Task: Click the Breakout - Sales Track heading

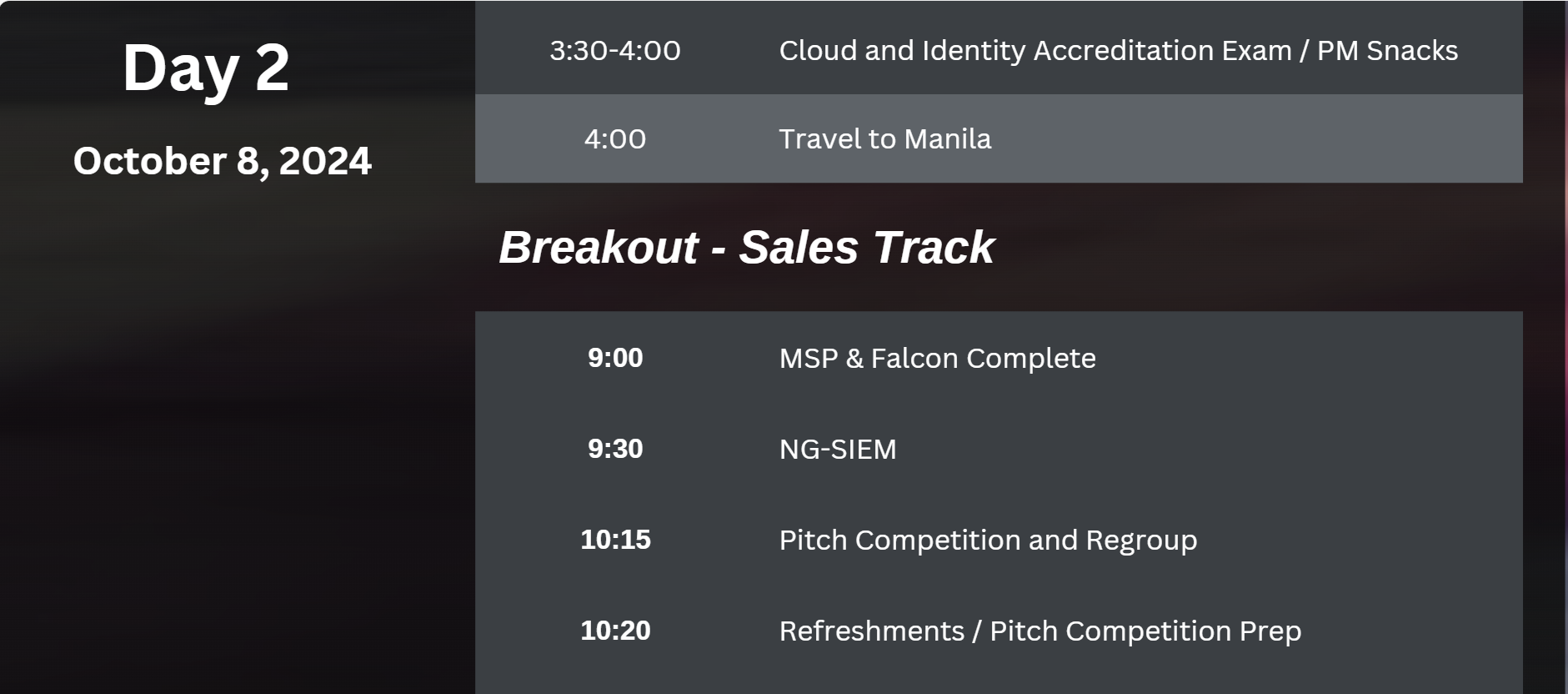Action: [746, 247]
